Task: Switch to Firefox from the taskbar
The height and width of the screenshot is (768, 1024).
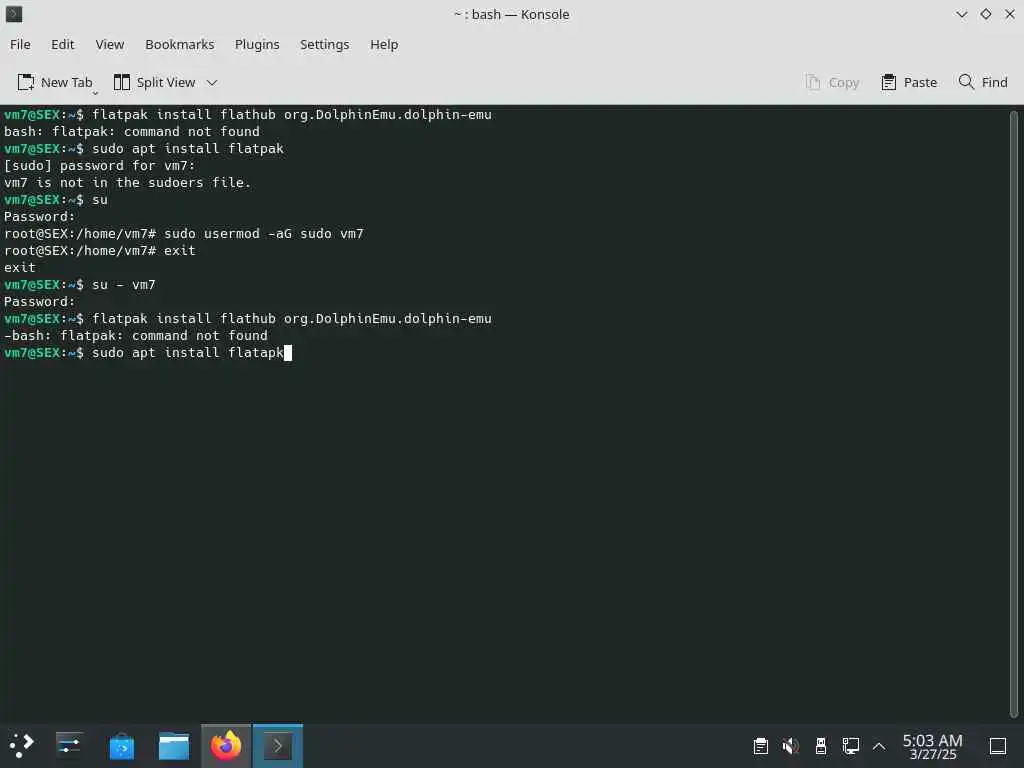Action: [x=226, y=745]
